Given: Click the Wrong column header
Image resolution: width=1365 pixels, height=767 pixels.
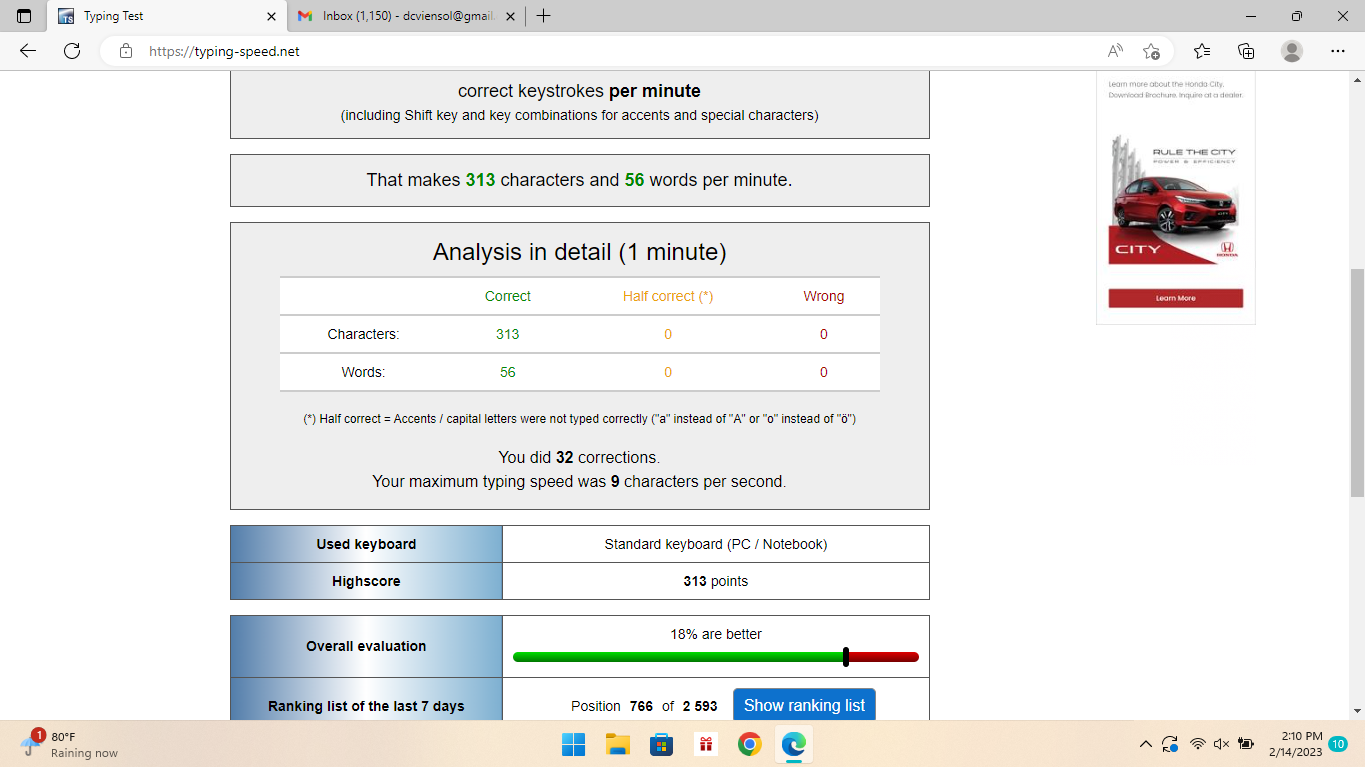Looking at the screenshot, I should coord(824,296).
